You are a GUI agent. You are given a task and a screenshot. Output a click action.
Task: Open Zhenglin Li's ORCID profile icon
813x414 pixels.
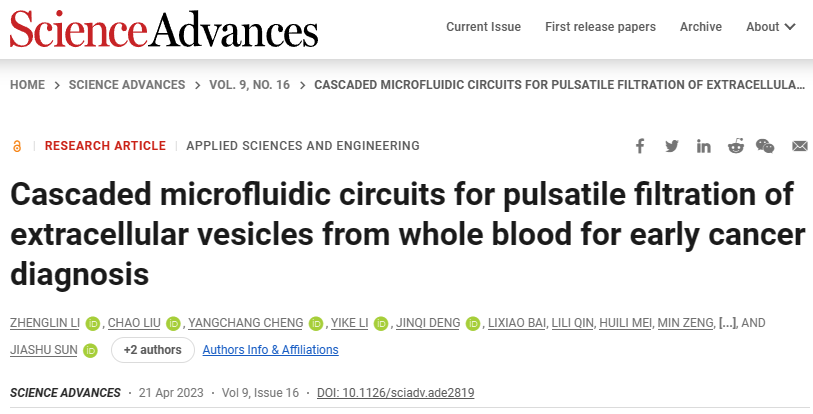92,323
